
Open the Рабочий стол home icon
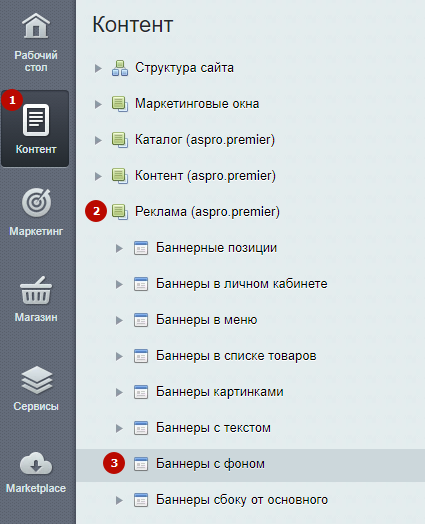coord(36,26)
